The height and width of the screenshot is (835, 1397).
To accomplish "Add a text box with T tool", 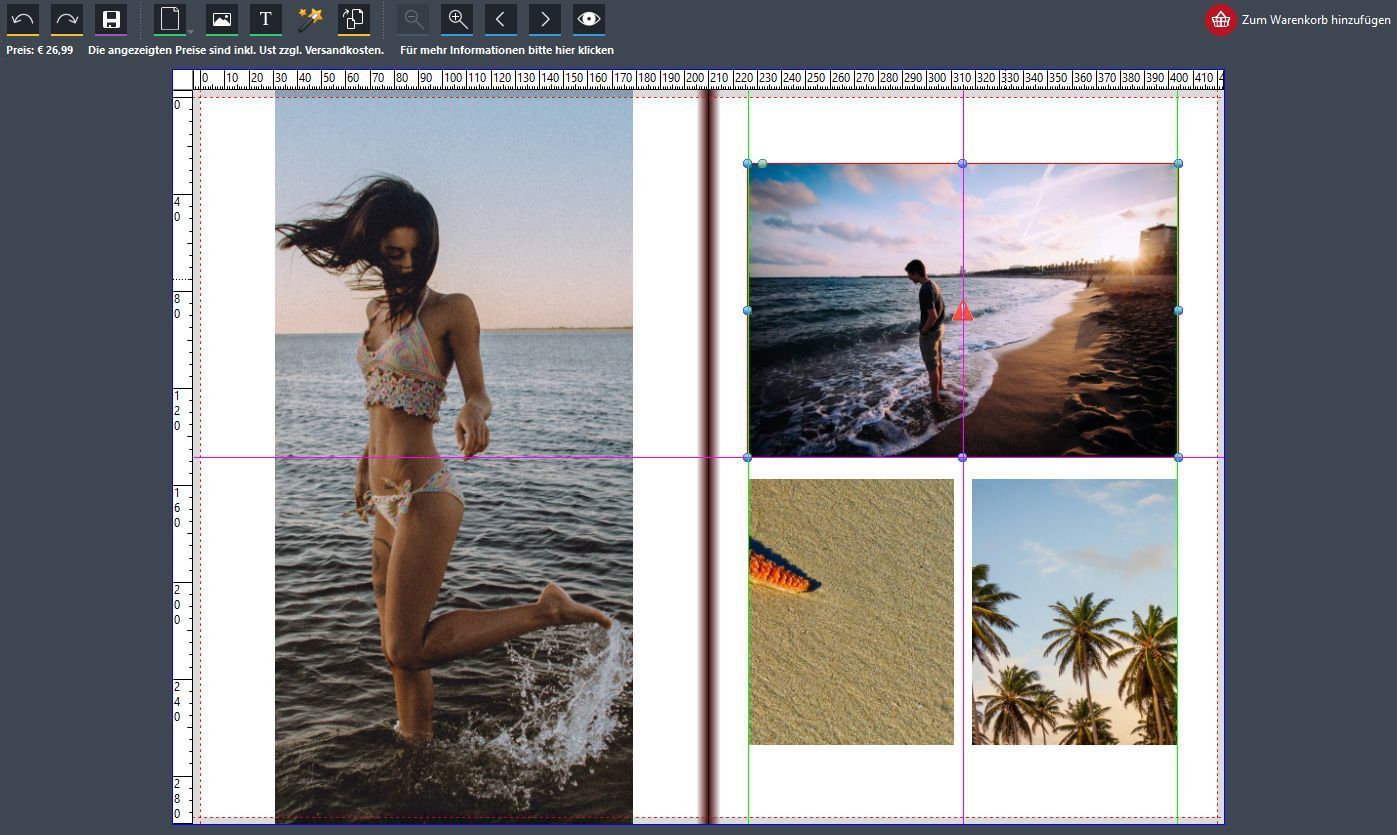I will point(265,19).
